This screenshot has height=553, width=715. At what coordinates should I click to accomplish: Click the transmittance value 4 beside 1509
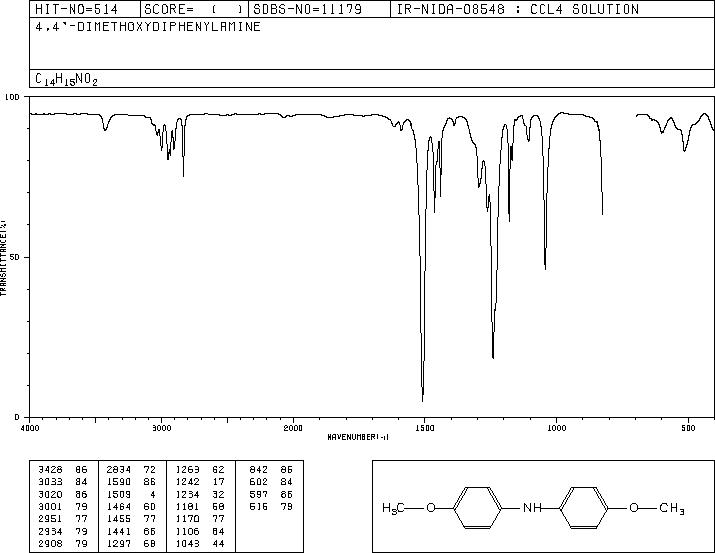[x=153, y=494]
